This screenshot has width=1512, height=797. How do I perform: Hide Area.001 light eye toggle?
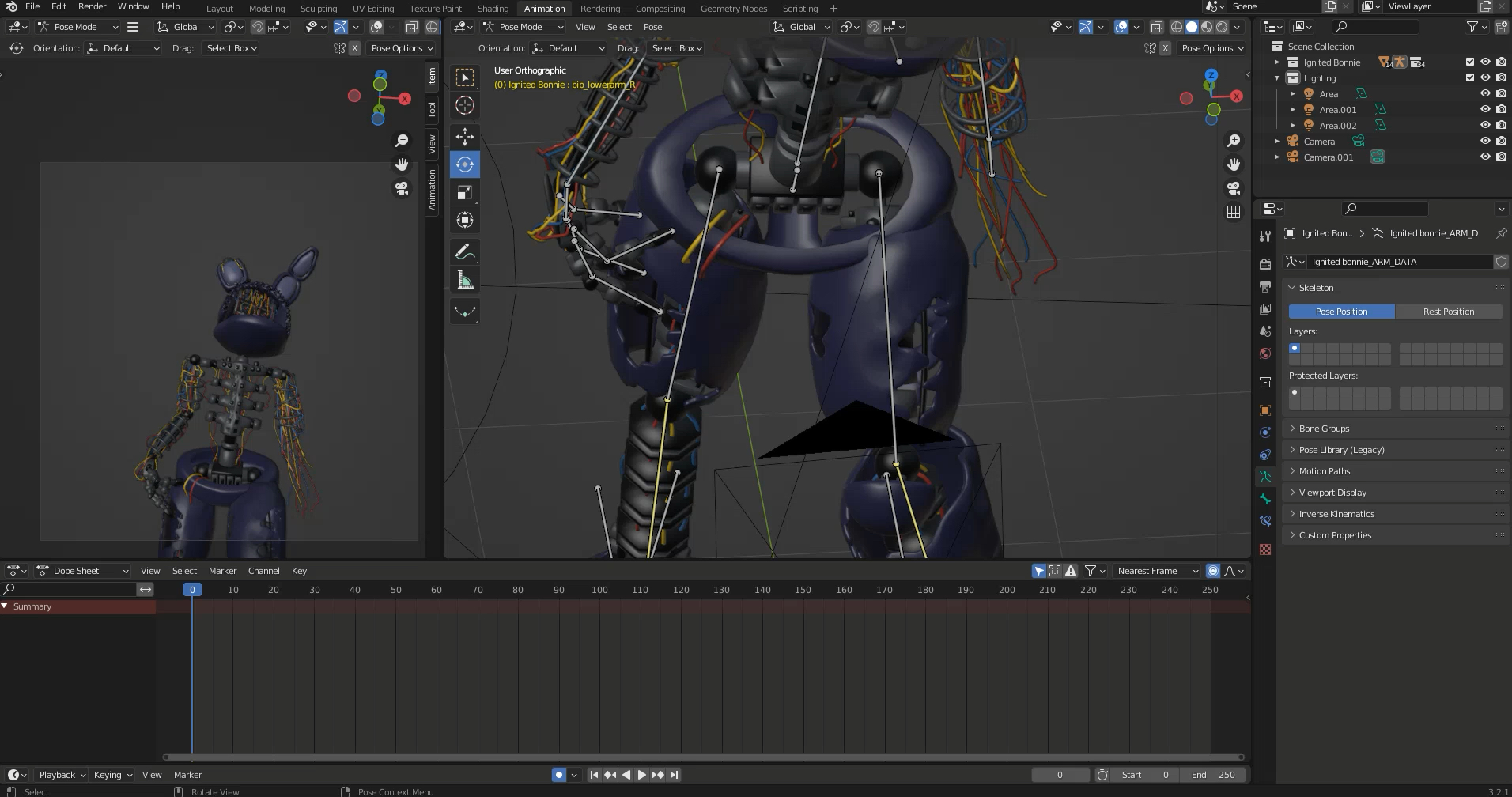point(1485,109)
